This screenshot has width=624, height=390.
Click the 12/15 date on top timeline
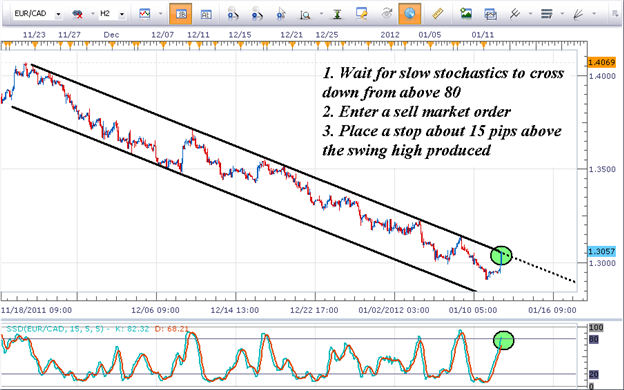pos(240,35)
